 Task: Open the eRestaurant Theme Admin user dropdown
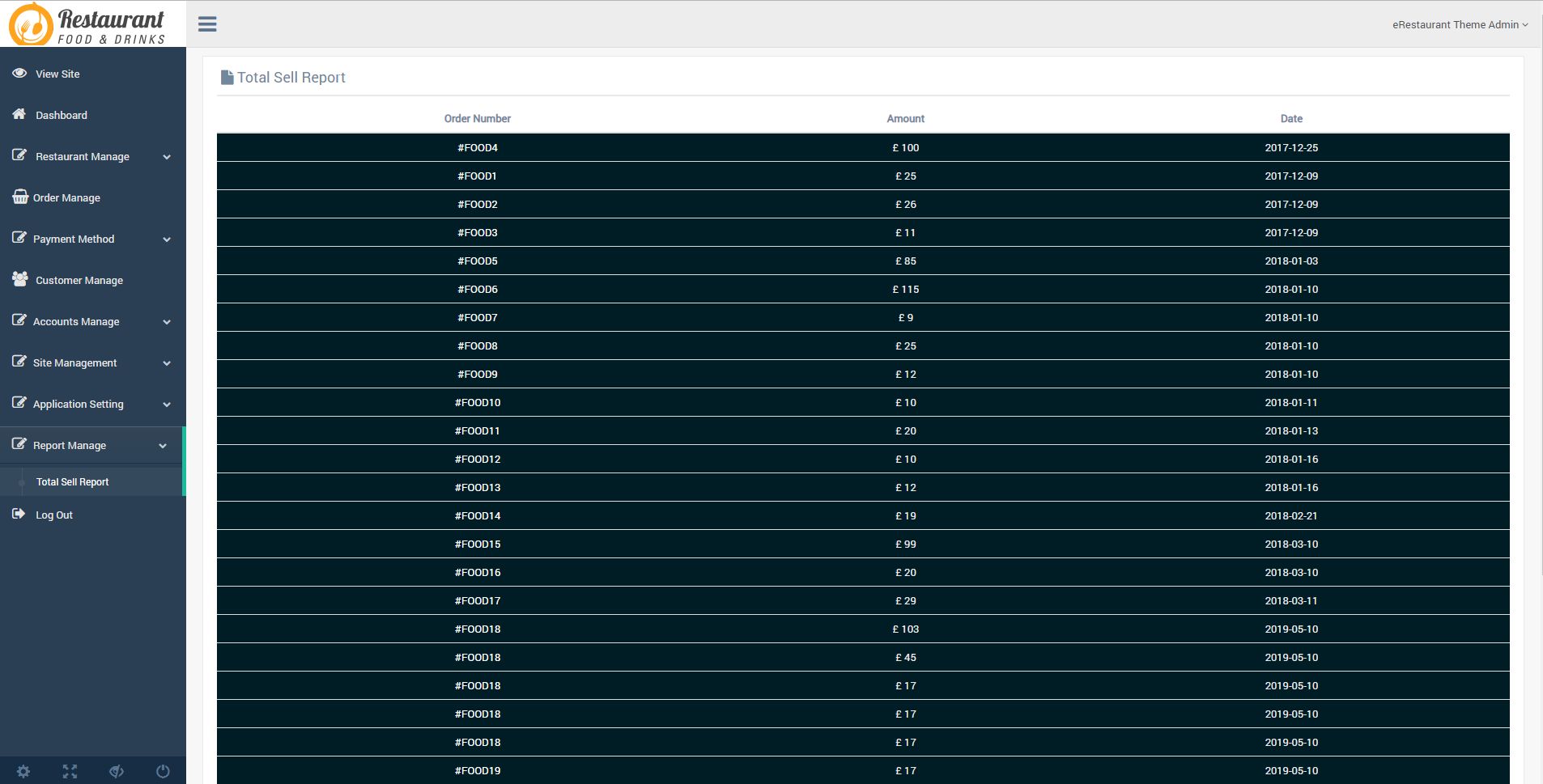(x=1460, y=24)
